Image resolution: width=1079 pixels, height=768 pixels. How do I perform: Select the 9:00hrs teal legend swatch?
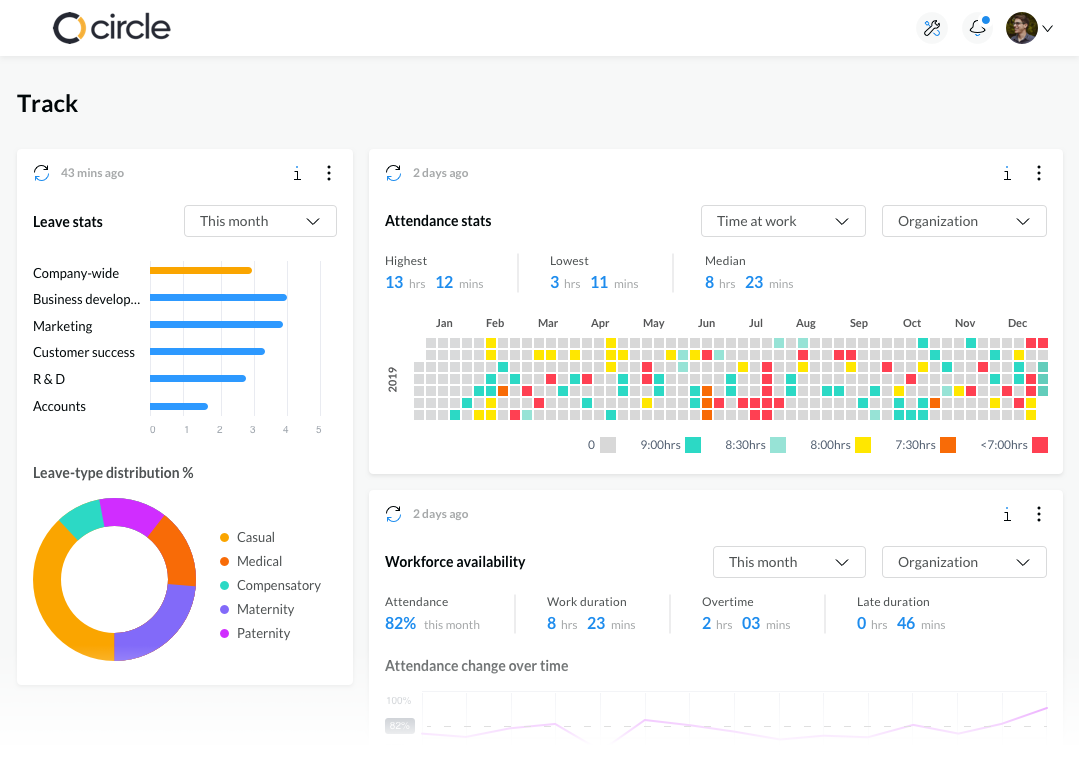coord(693,445)
